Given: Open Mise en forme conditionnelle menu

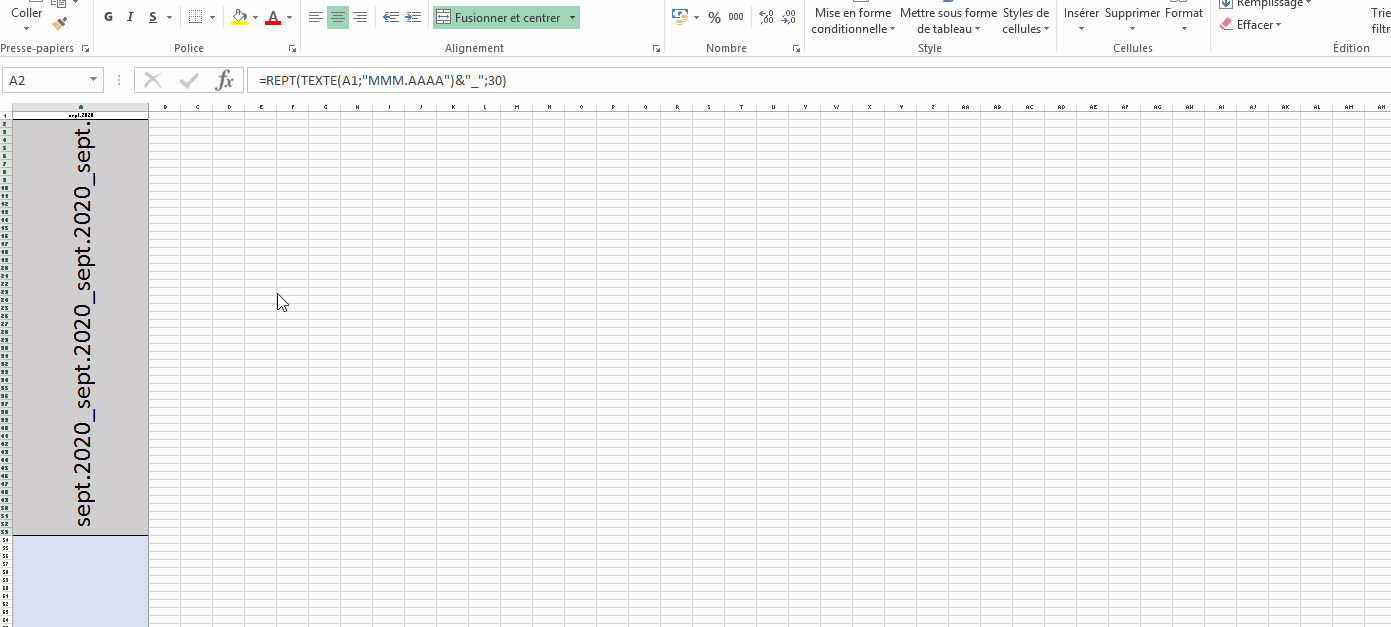Looking at the screenshot, I should tap(852, 21).
